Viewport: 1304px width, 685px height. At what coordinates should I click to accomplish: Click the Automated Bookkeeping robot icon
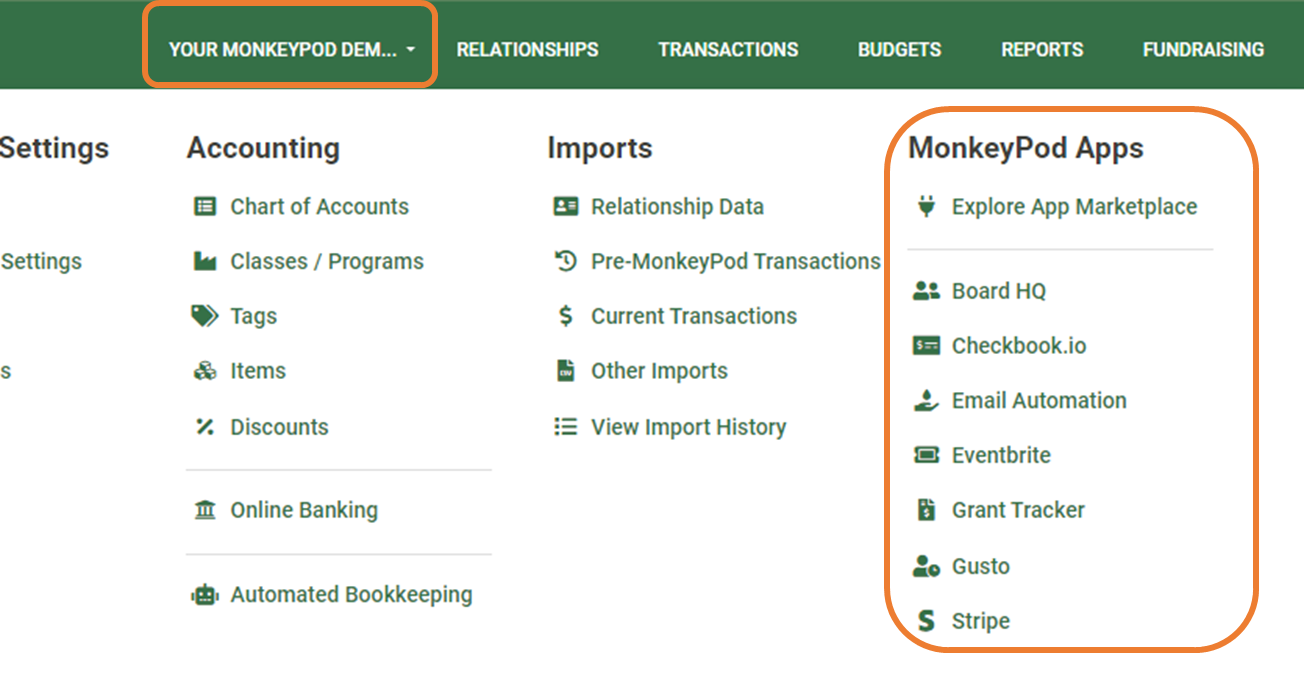click(x=204, y=595)
